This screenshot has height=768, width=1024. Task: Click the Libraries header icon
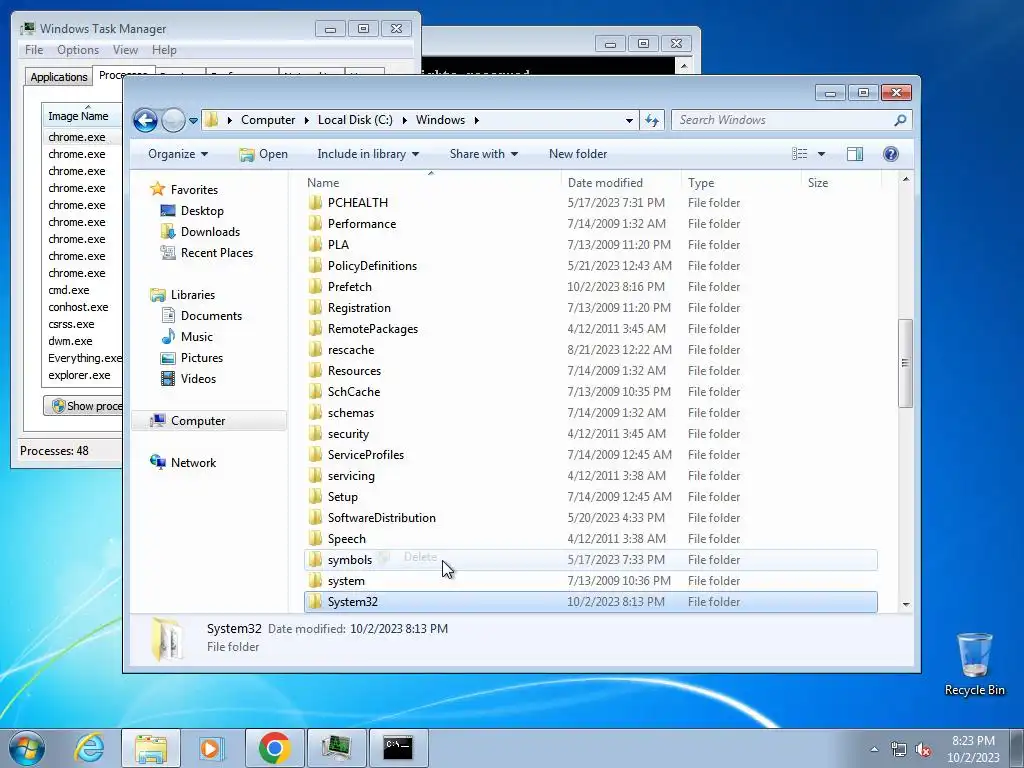[x=157, y=295]
